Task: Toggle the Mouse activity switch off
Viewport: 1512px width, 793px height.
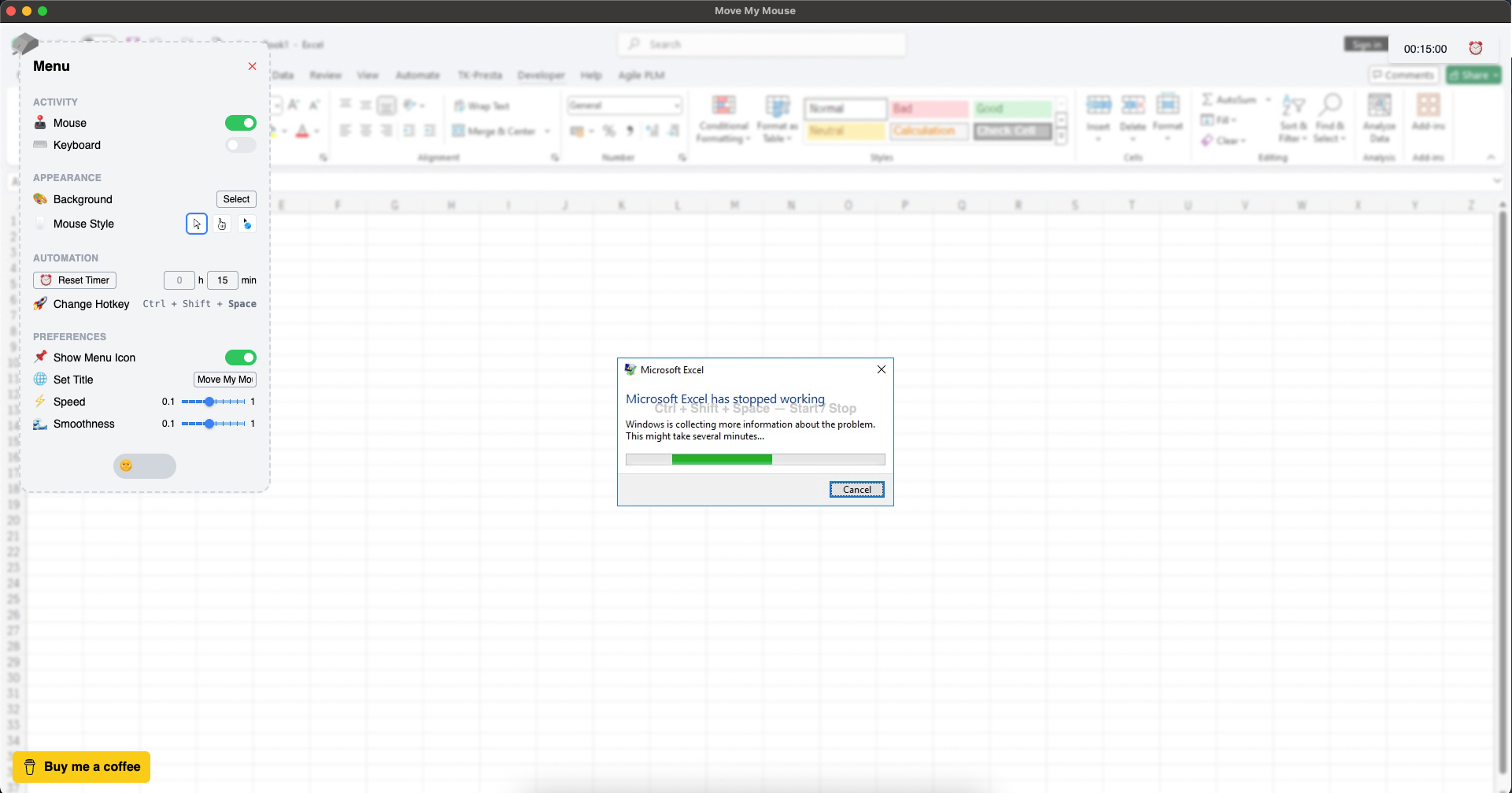Action: [241, 123]
